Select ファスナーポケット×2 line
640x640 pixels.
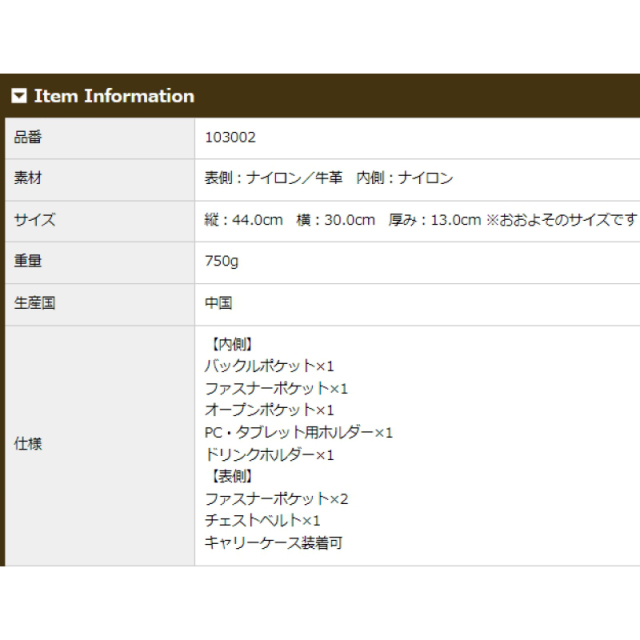(276, 499)
